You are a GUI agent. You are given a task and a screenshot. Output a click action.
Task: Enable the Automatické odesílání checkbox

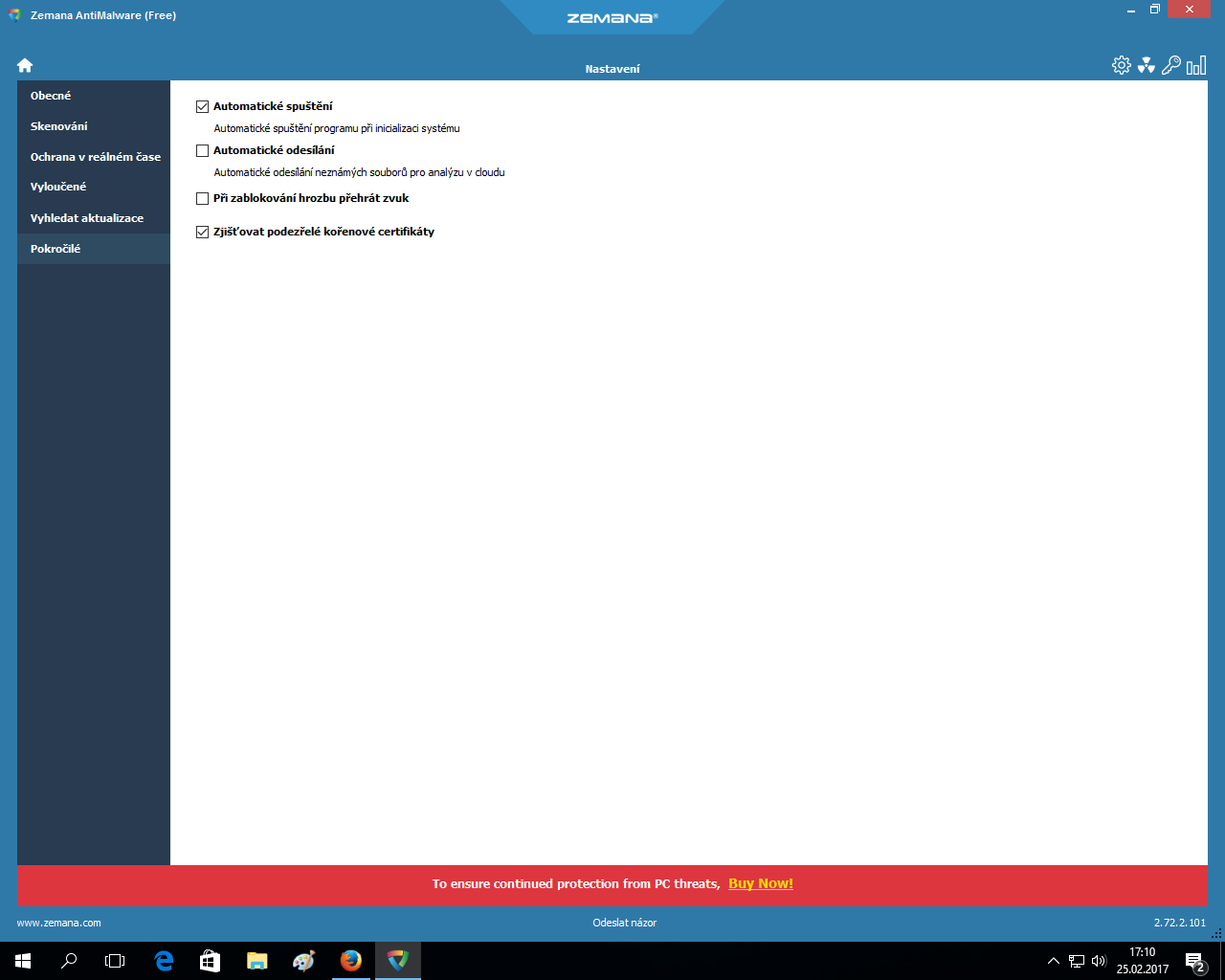(x=202, y=151)
